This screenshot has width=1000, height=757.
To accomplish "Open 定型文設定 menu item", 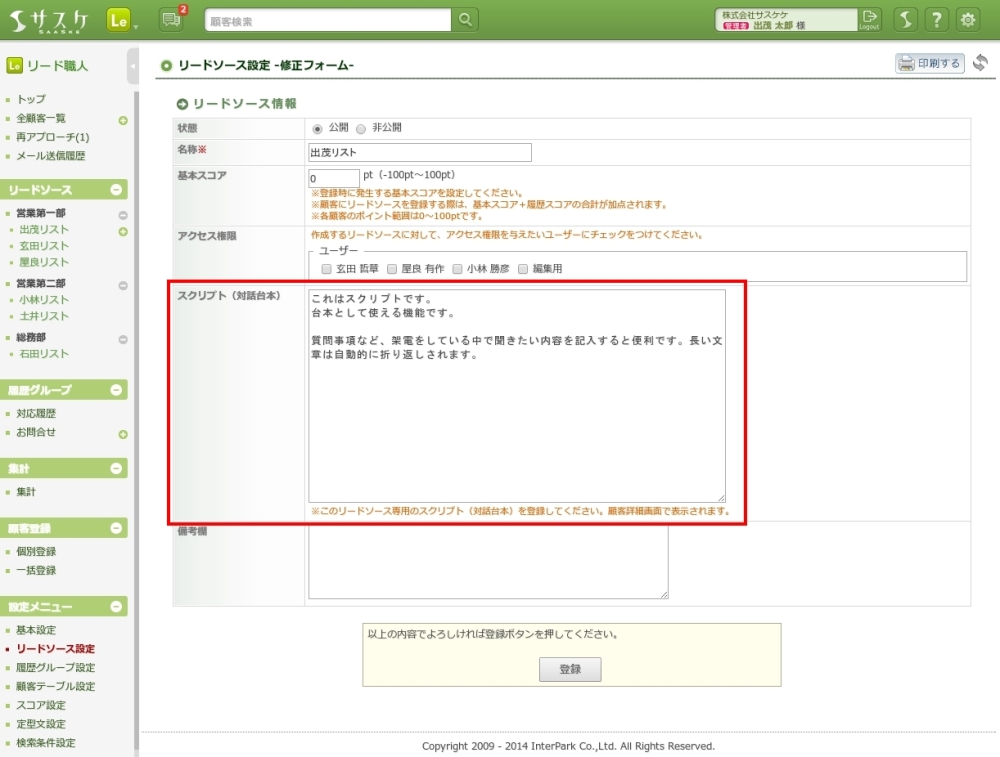I will (41, 724).
